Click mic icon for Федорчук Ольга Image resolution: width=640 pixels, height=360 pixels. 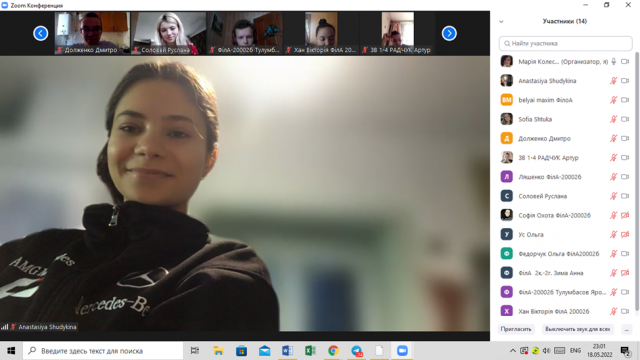[613, 253]
